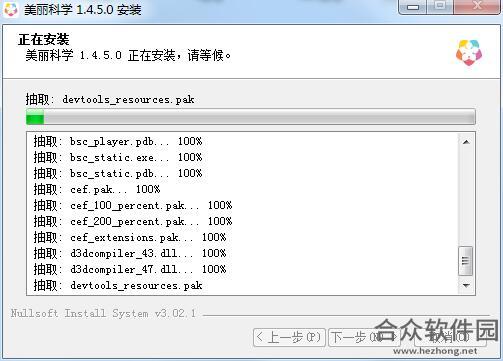Image resolution: width=503 pixels, height=361 pixels.
Task: Click the window title 美丽科学 1.4.5.0 安装
Action: click(x=83, y=9)
